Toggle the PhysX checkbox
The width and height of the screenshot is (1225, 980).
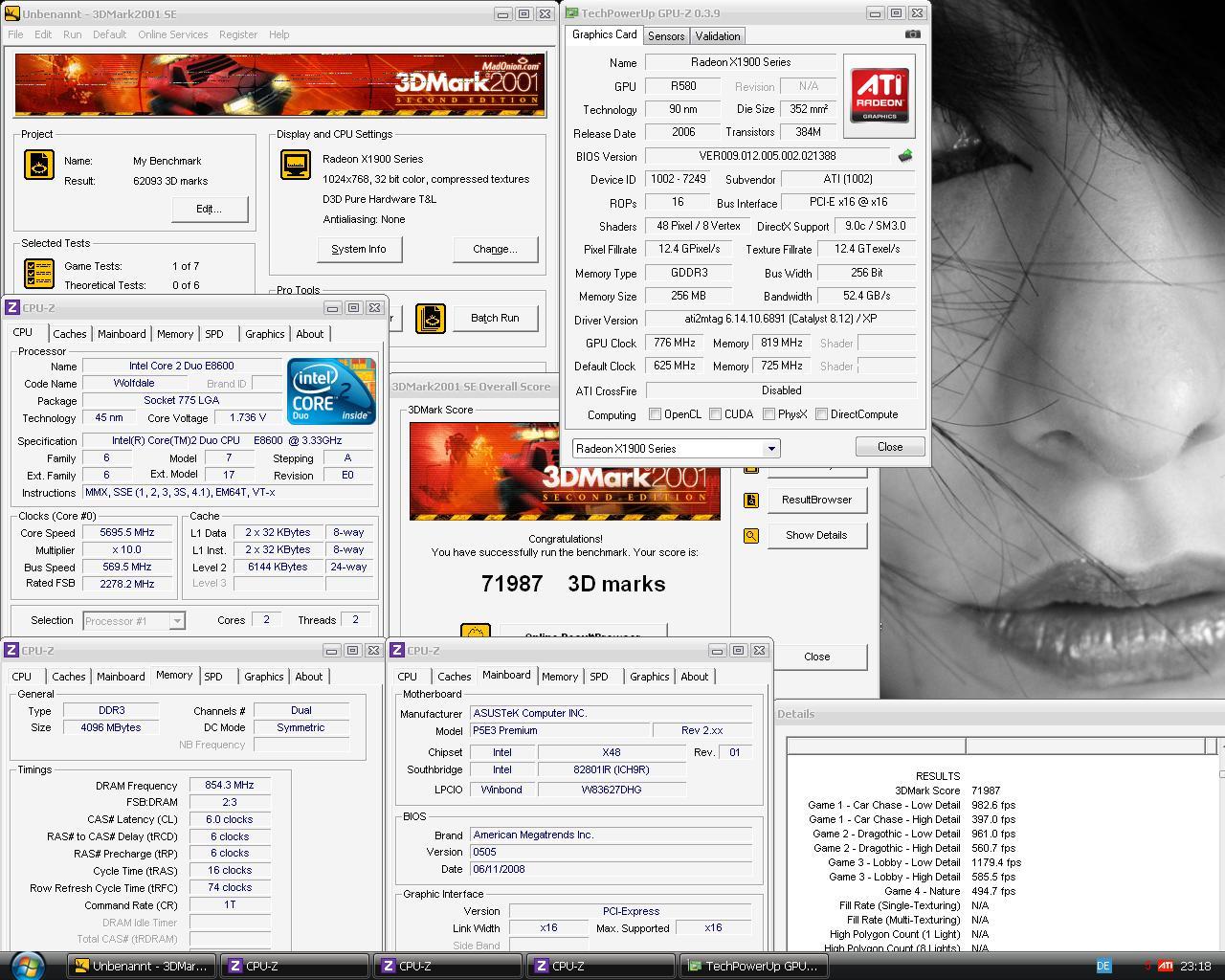pos(768,414)
